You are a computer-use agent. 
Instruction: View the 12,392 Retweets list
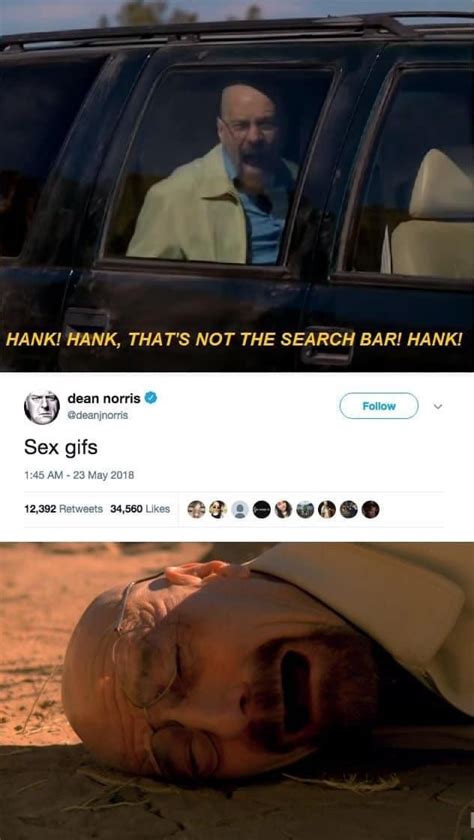[64, 509]
